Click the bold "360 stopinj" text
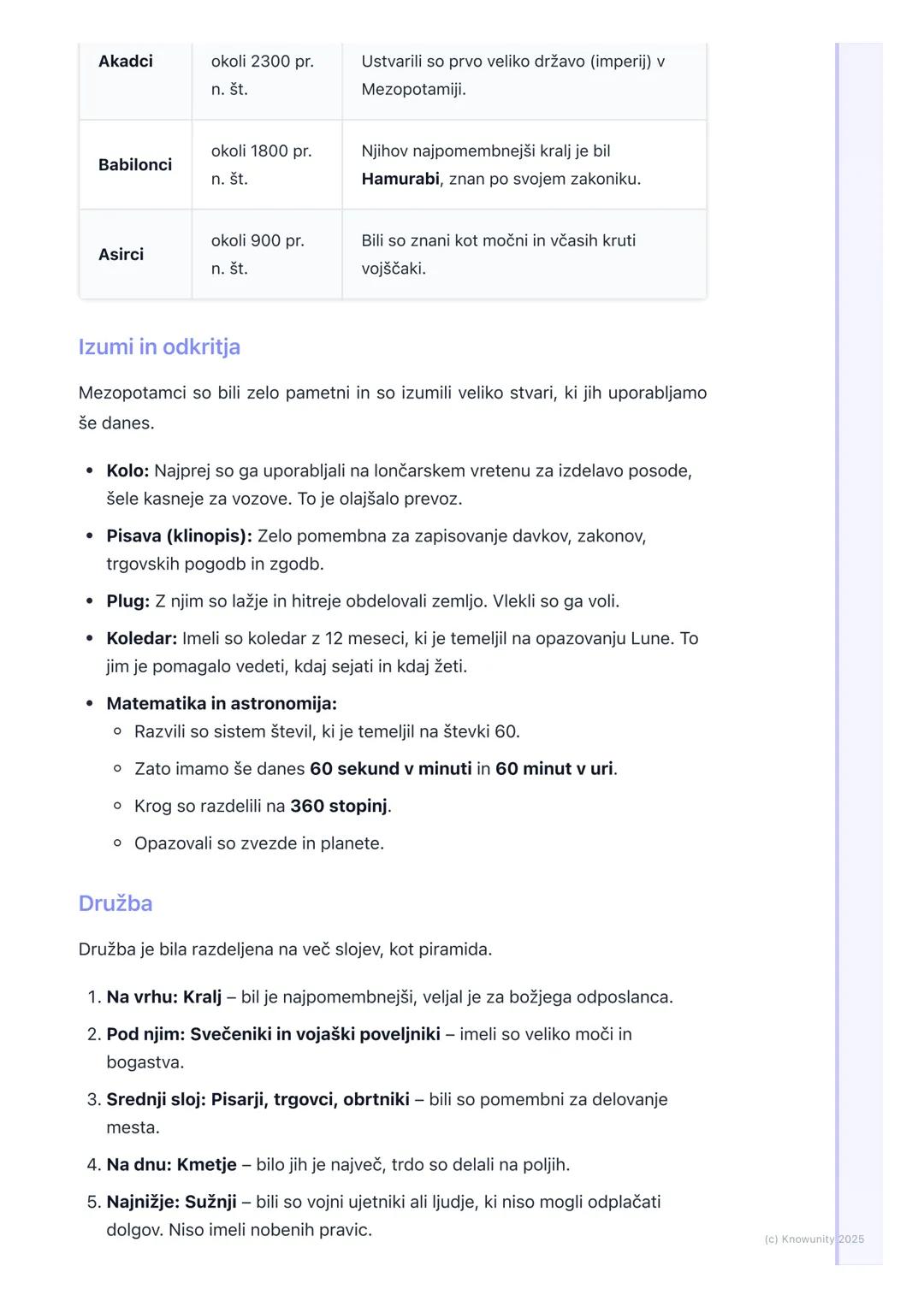The image size is (924, 1307). click(x=339, y=807)
